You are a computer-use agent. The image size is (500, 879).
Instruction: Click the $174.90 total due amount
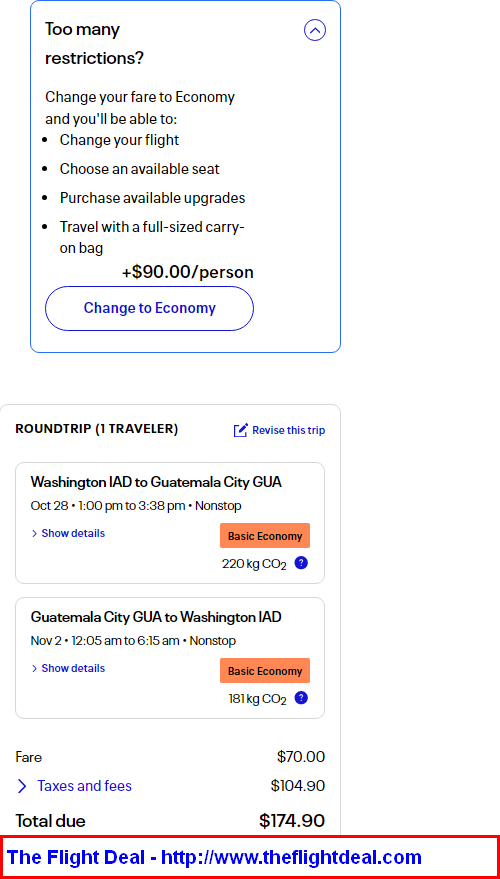291,821
